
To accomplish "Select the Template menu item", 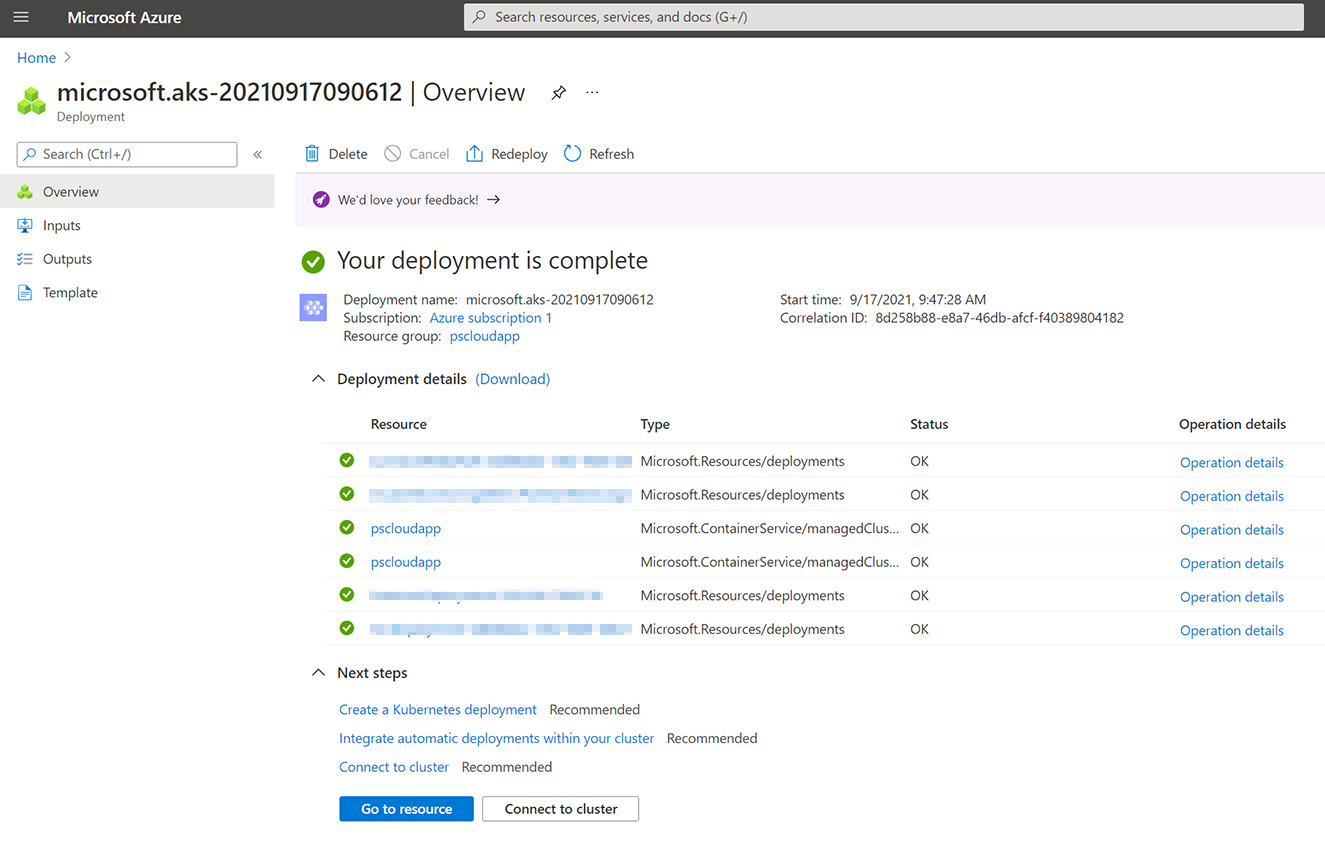I will click(x=70, y=293).
